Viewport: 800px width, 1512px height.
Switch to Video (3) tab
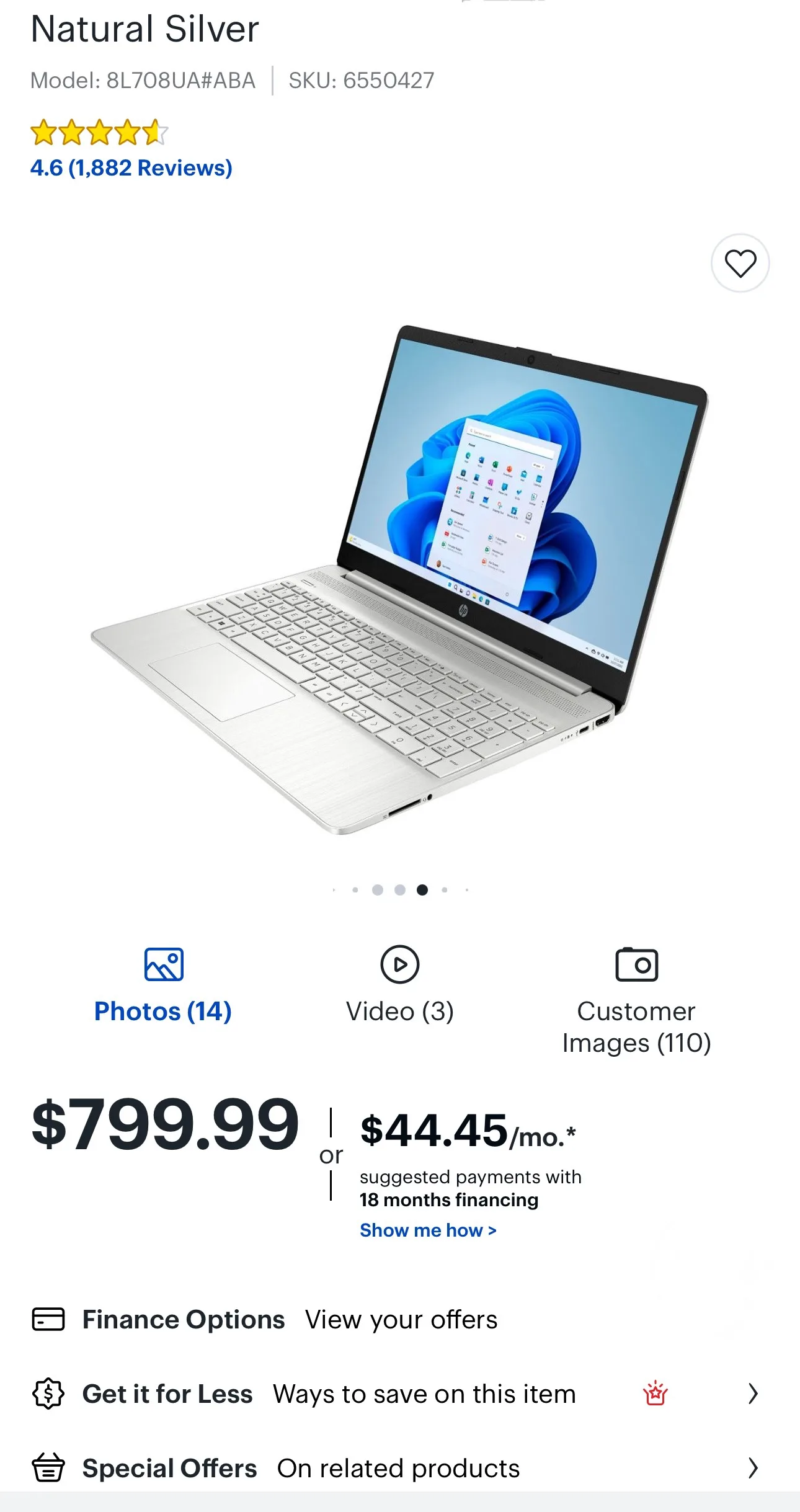(x=400, y=1011)
